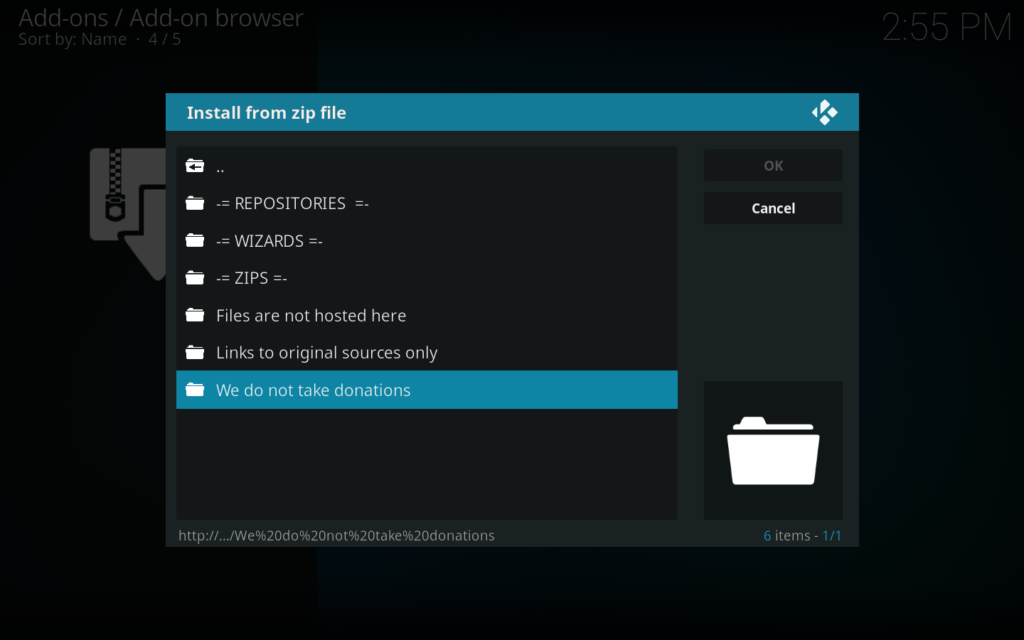Click the 'Install from zip file' title
Screen dimensions: 1024x640
(x=266, y=112)
